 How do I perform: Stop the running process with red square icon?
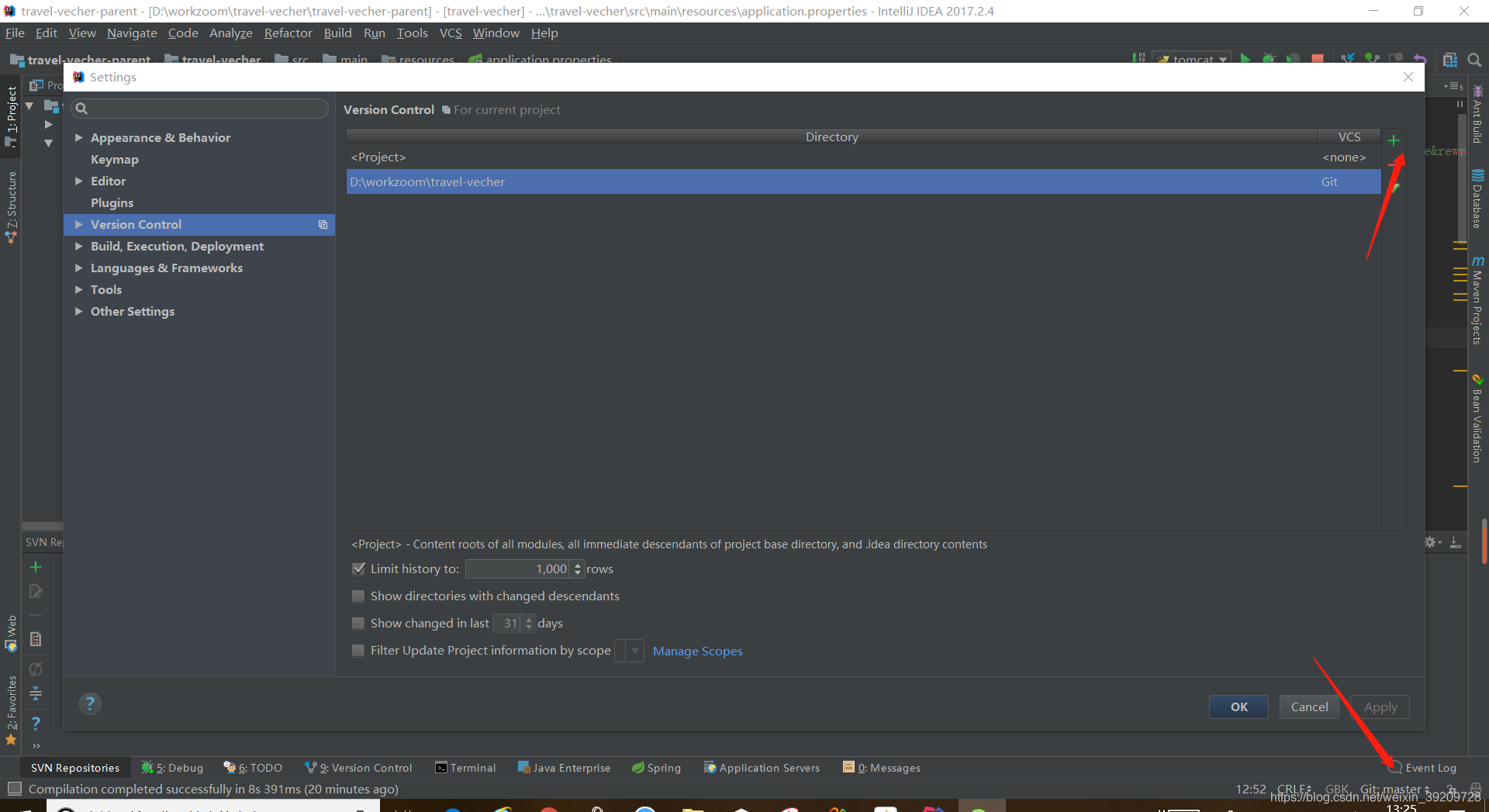1317,59
